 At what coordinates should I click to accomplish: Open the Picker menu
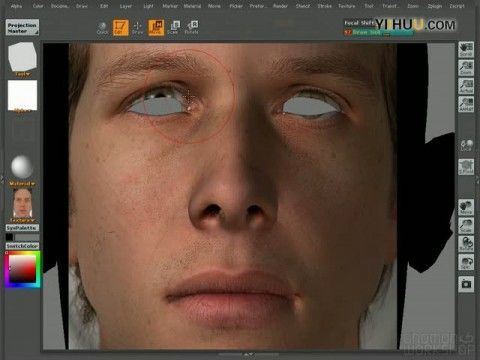coord(236,6)
